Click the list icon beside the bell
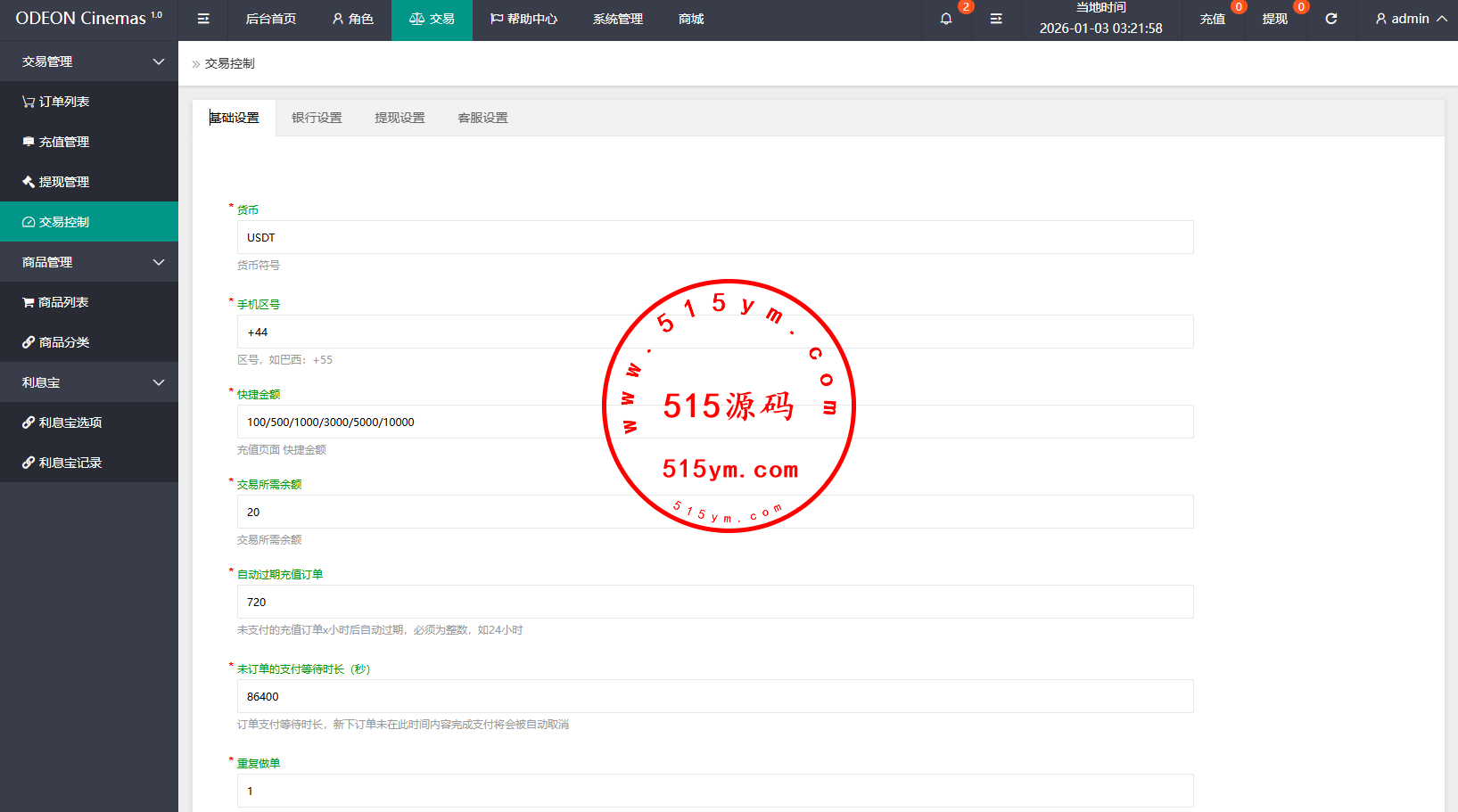The image size is (1458, 812). 996,19
